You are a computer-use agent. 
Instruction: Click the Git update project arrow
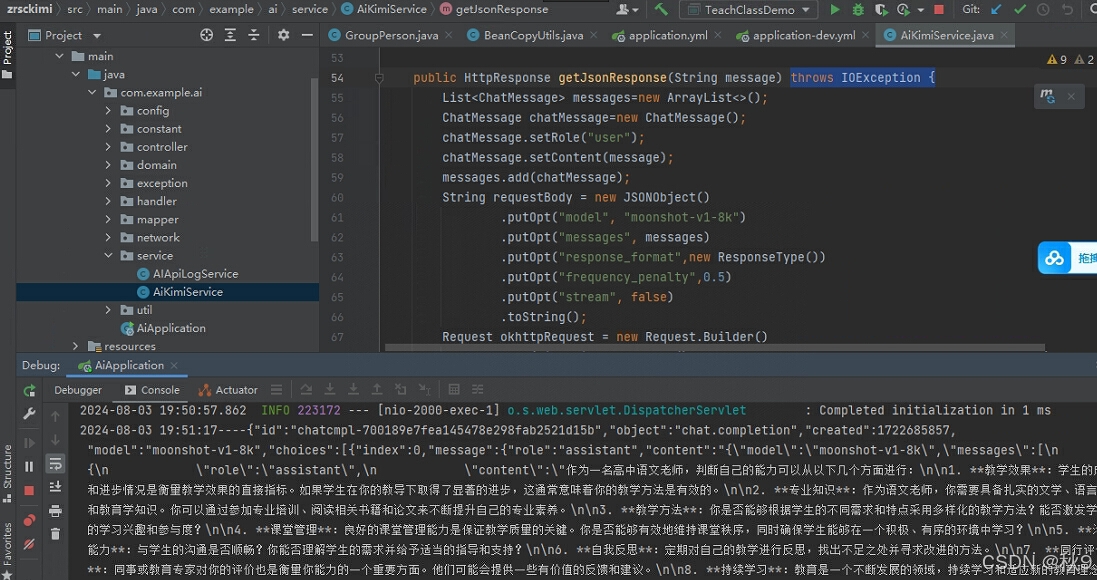[x=996, y=10]
